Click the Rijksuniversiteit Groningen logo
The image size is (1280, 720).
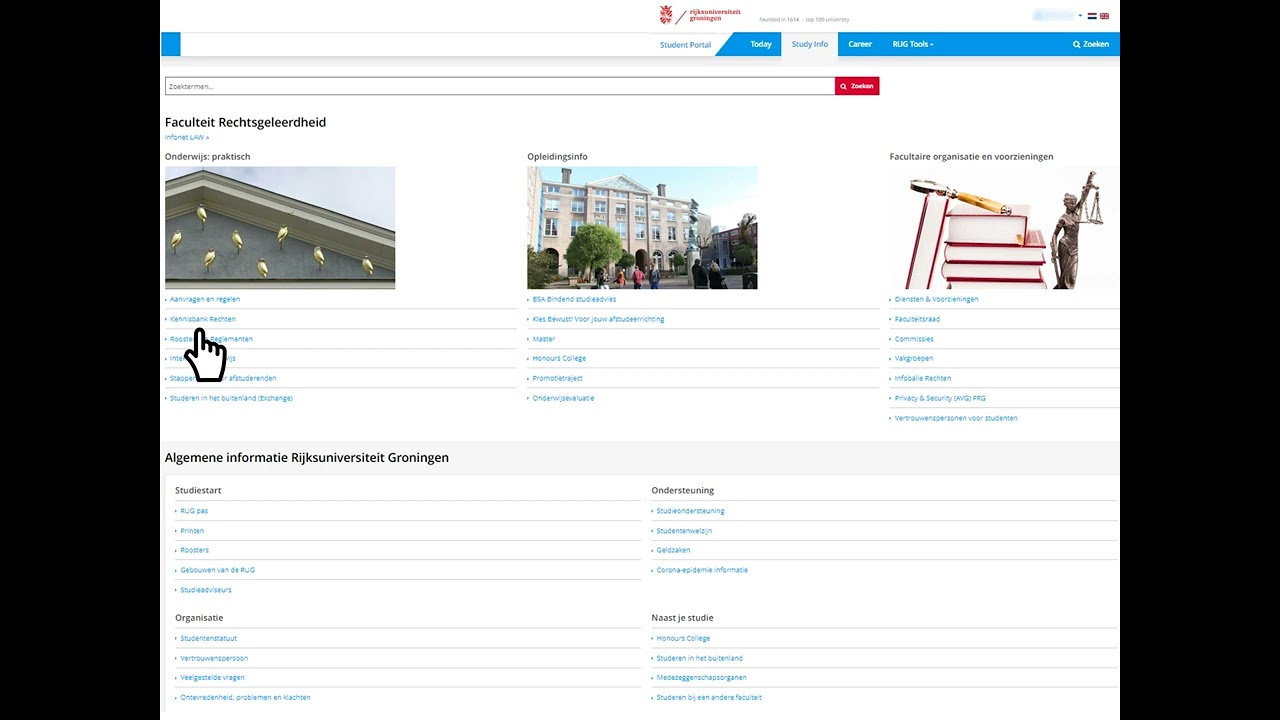pyautogui.click(x=700, y=15)
